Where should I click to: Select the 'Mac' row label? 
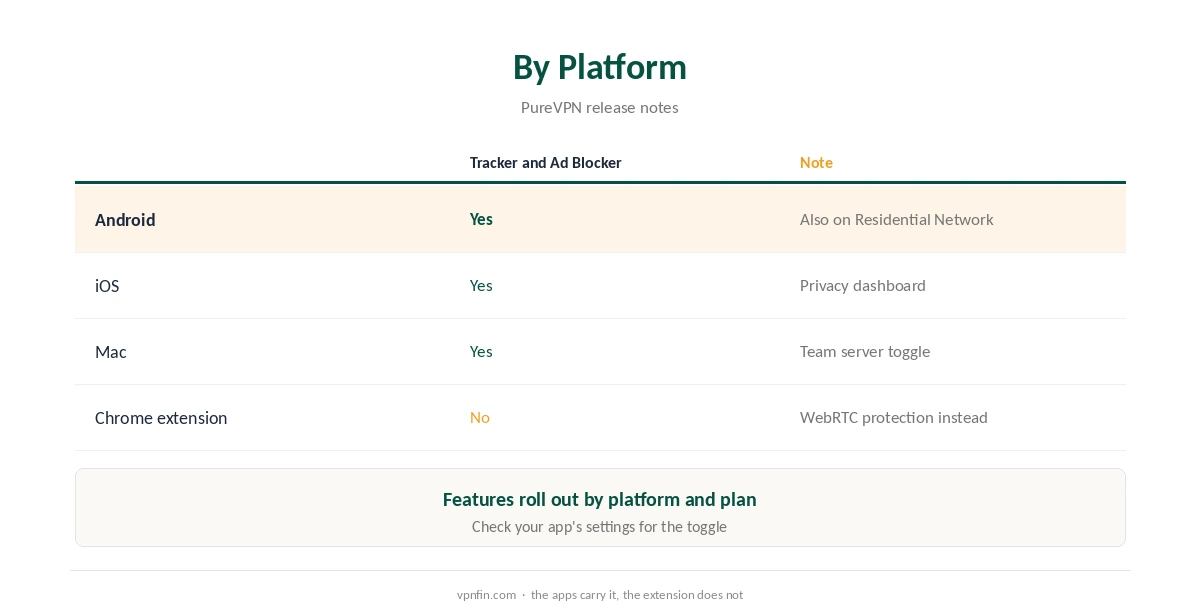(111, 351)
